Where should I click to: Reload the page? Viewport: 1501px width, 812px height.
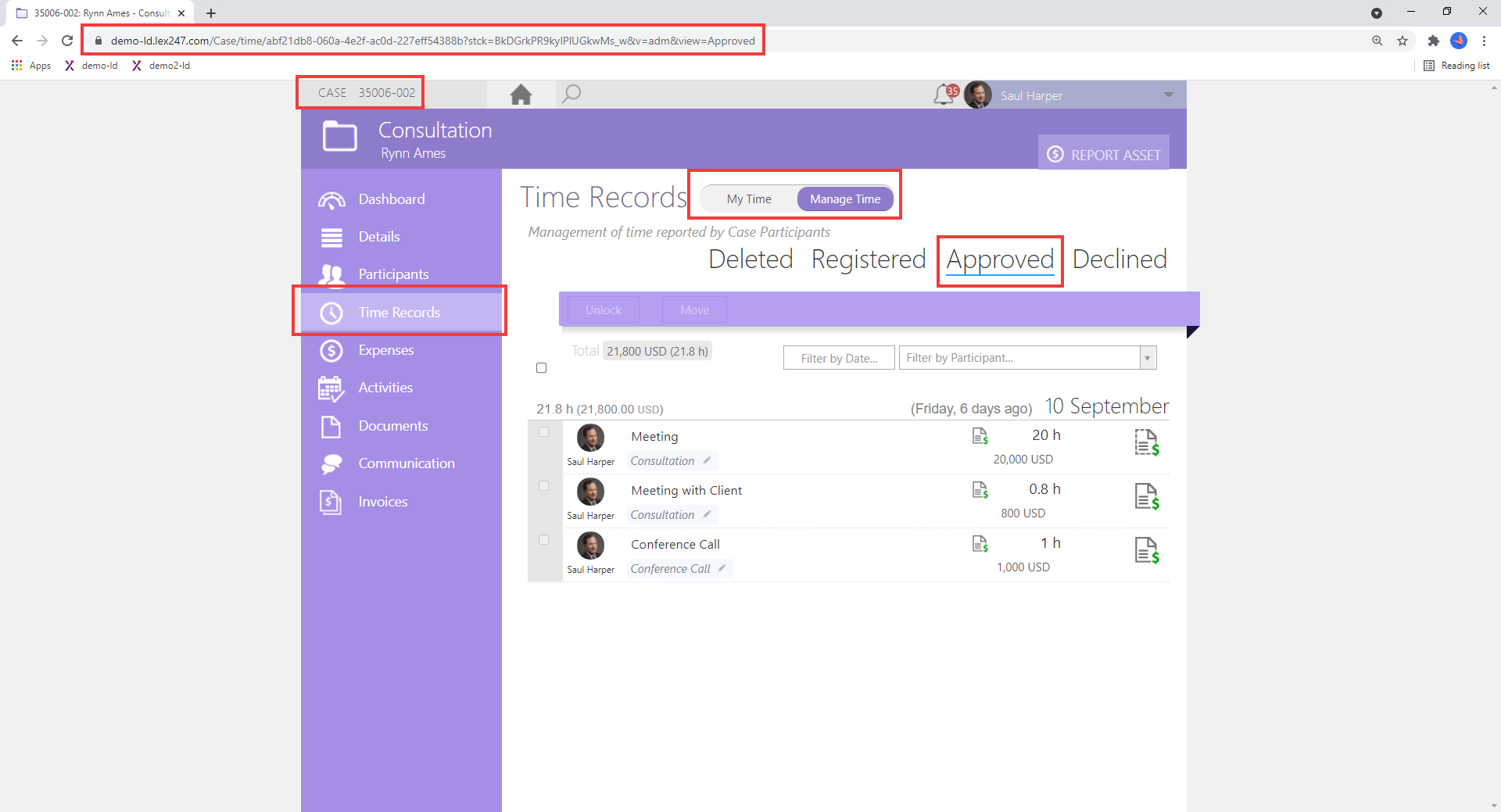click(67, 41)
